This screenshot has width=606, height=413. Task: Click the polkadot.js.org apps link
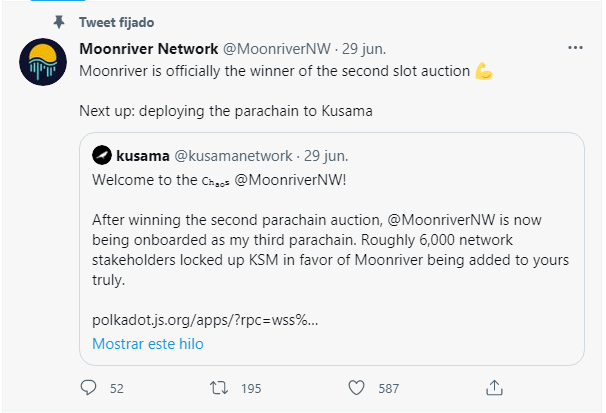pos(205,319)
